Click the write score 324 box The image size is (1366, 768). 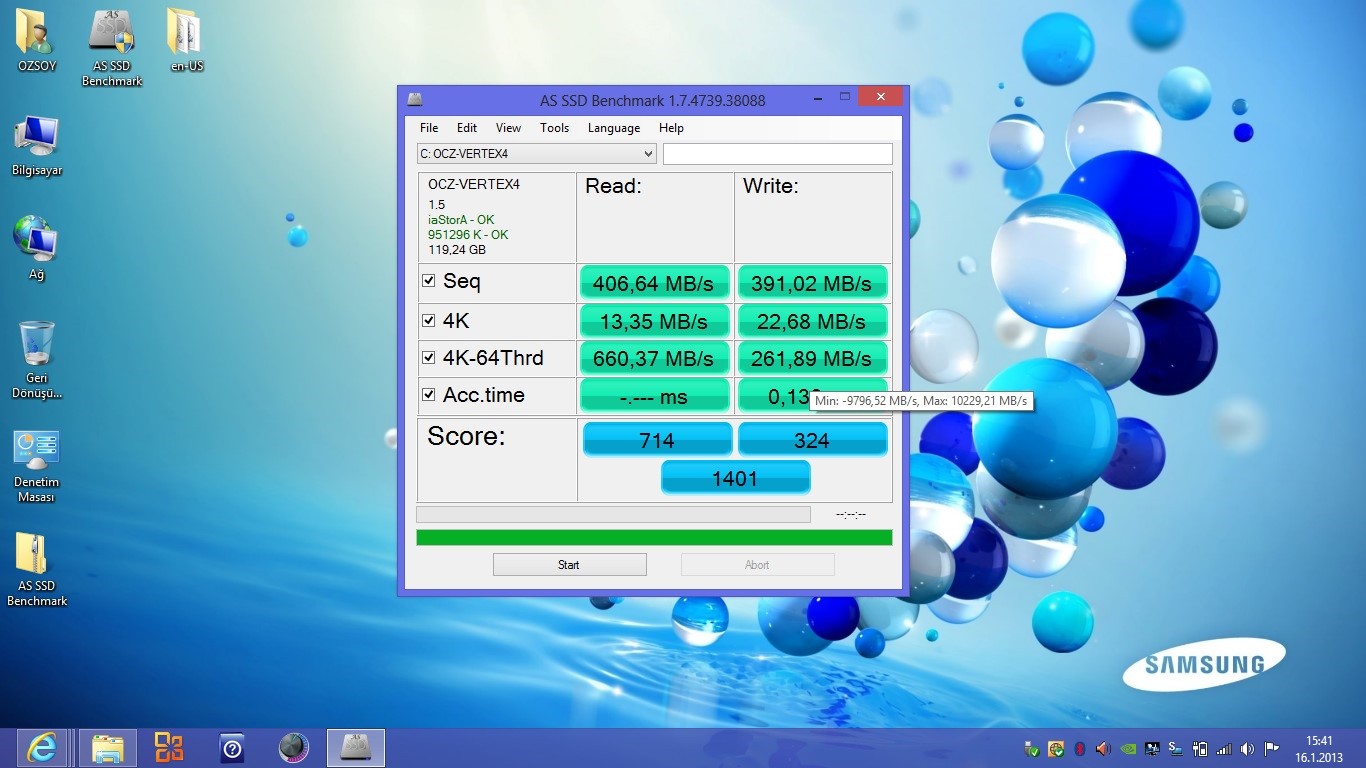812,440
